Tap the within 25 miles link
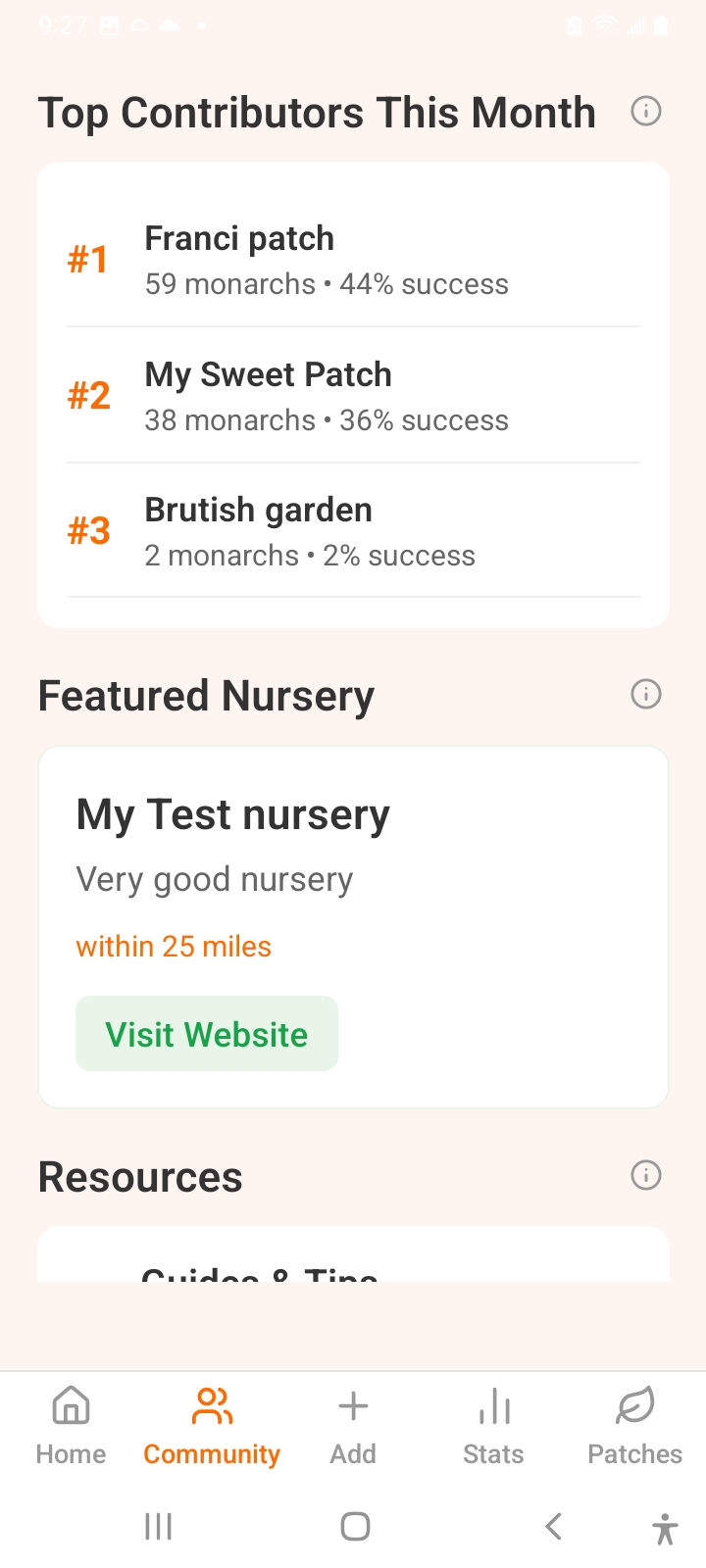706x1568 pixels. pos(174,947)
